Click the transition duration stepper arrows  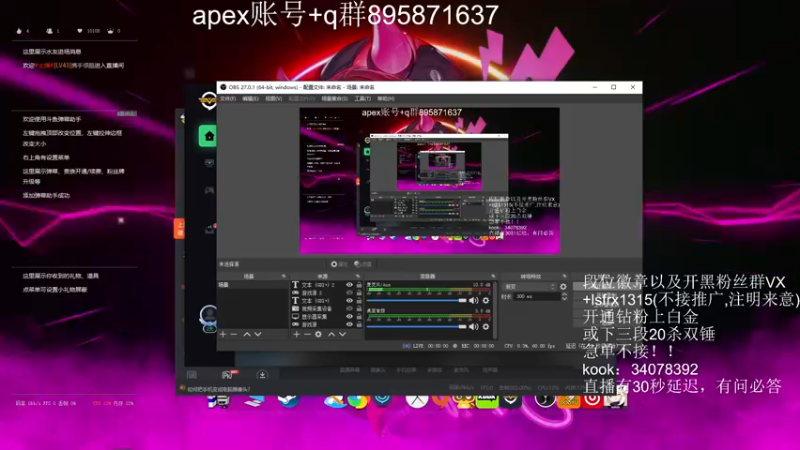pos(564,296)
